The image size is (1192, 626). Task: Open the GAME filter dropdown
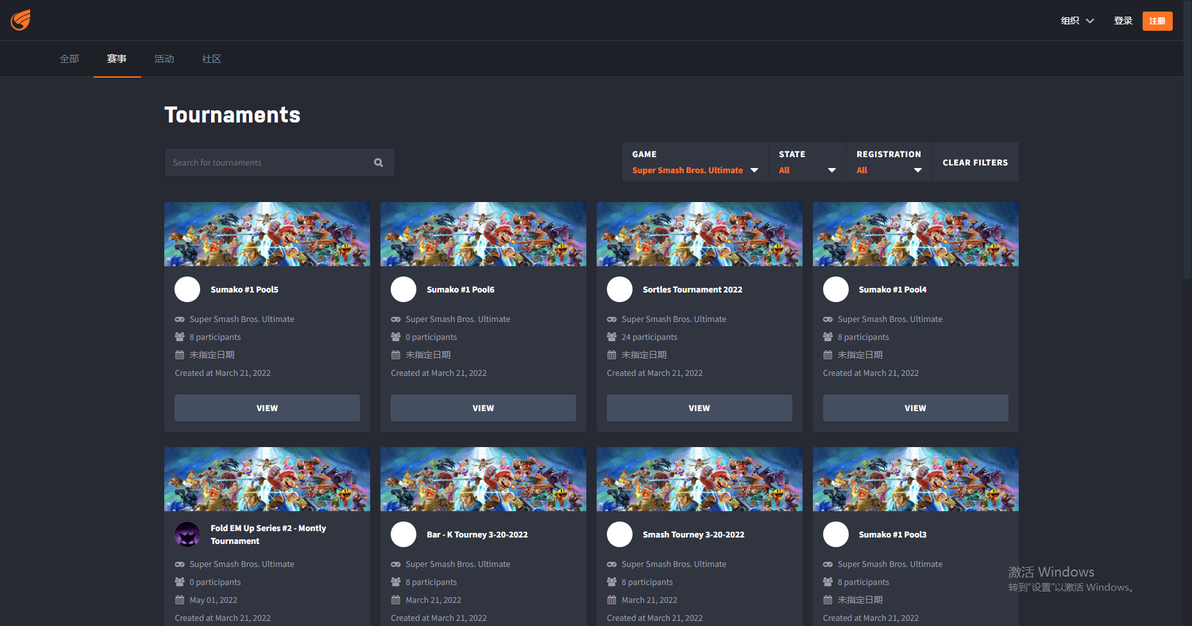[x=695, y=162]
